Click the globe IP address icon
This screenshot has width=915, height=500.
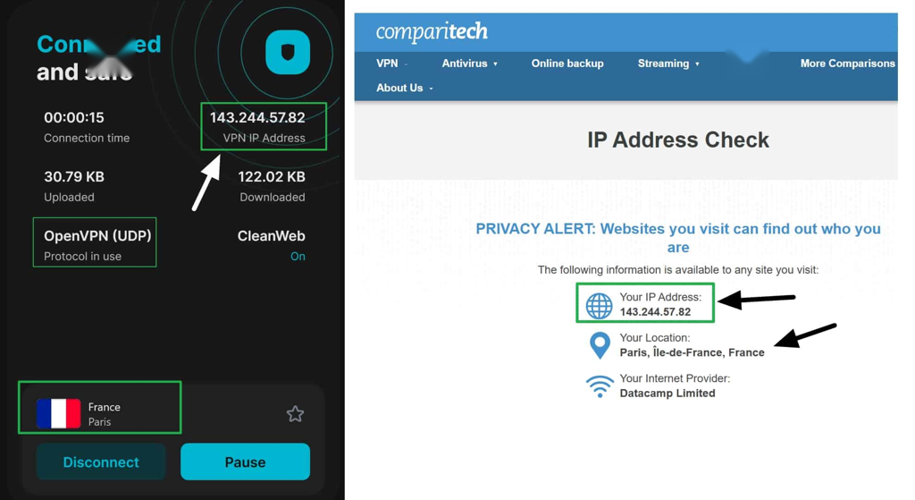click(x=599, y=305)
